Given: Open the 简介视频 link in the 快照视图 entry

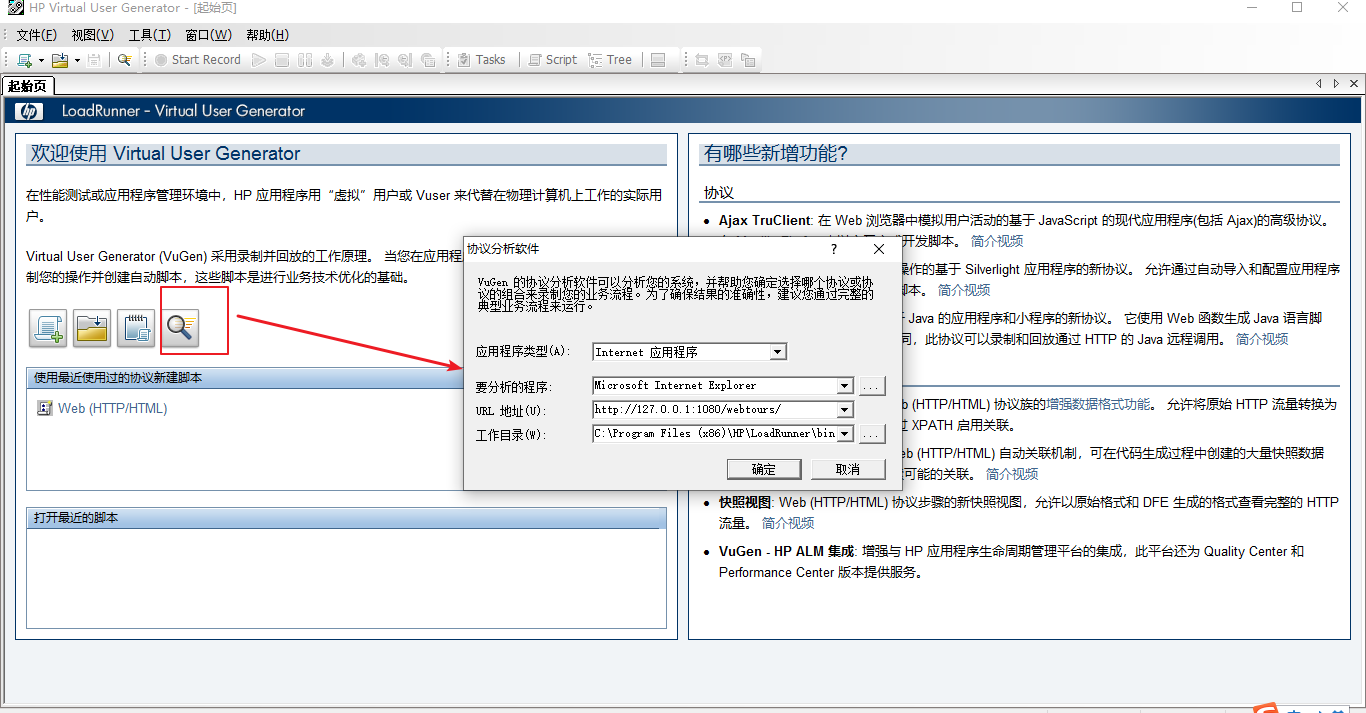Looking at the screenshot, I should pyautogui.click(x=788, y=523).
